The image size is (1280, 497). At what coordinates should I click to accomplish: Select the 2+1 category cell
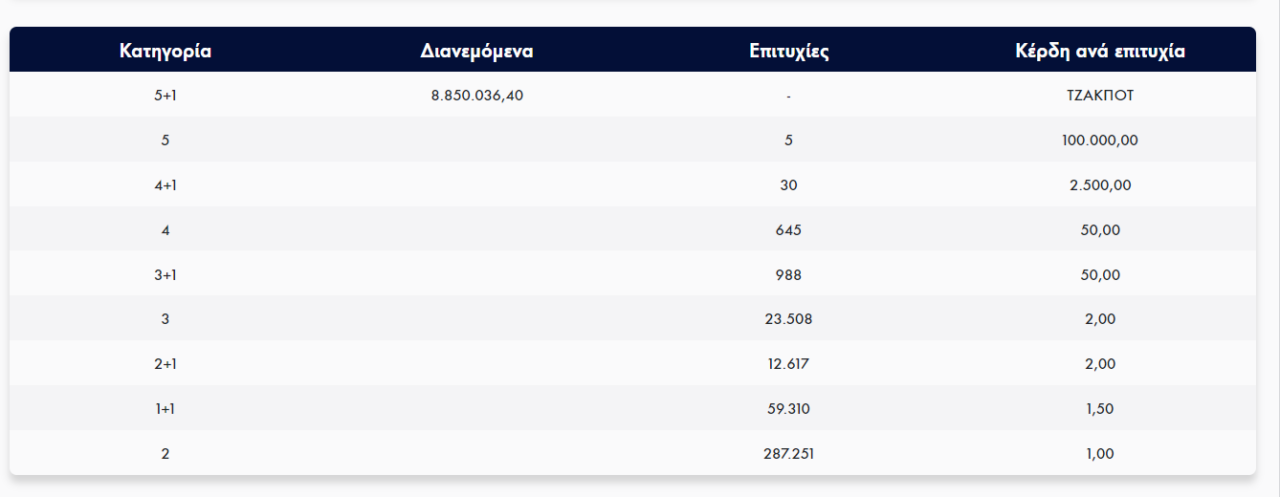165,364
